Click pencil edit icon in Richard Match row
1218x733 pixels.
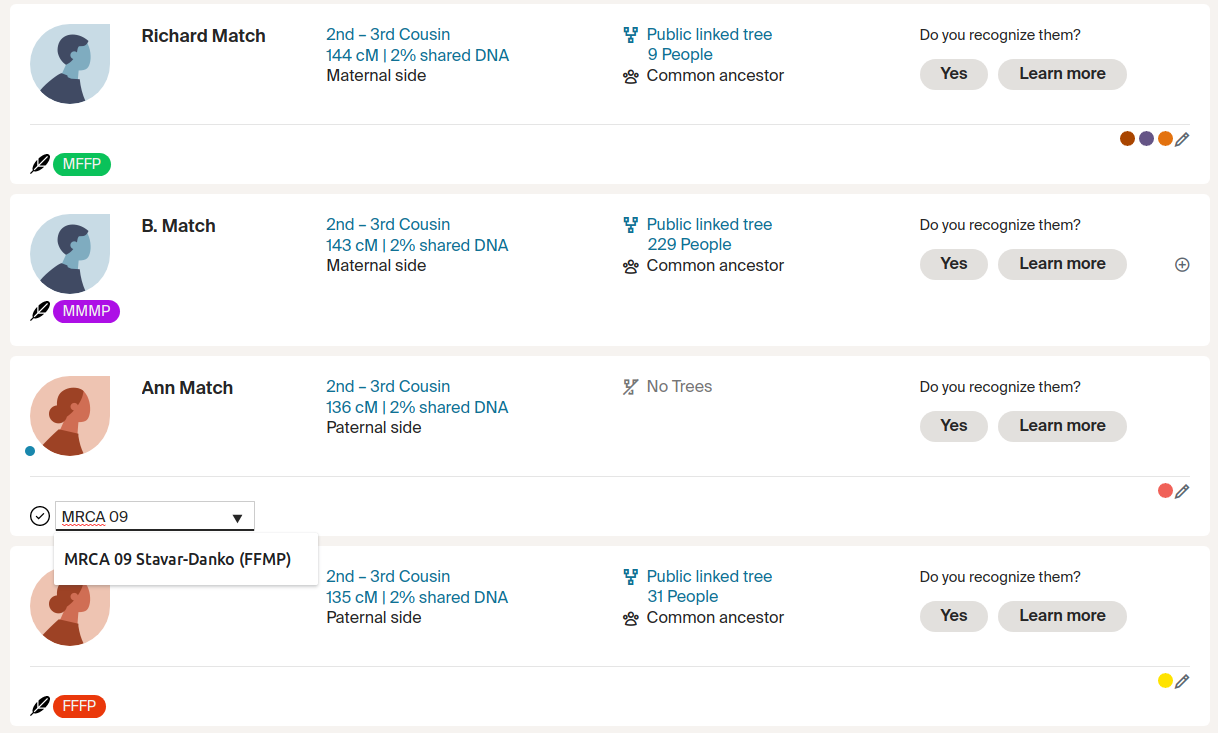tap(1182, 140)
